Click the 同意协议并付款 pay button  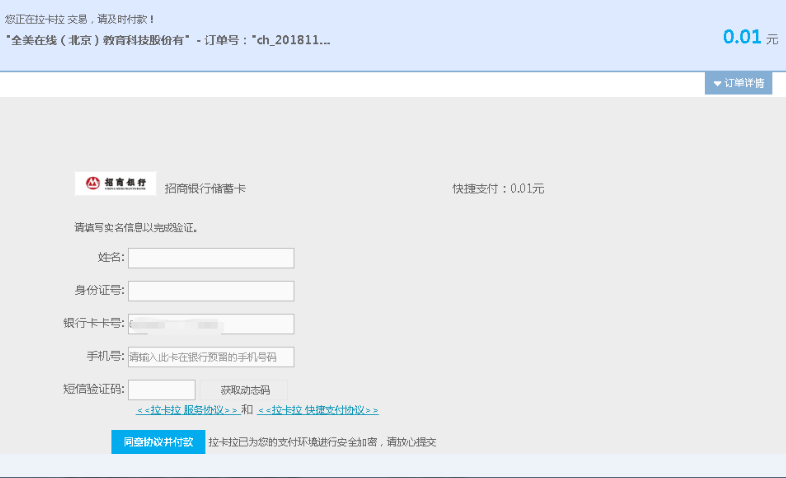158,442
